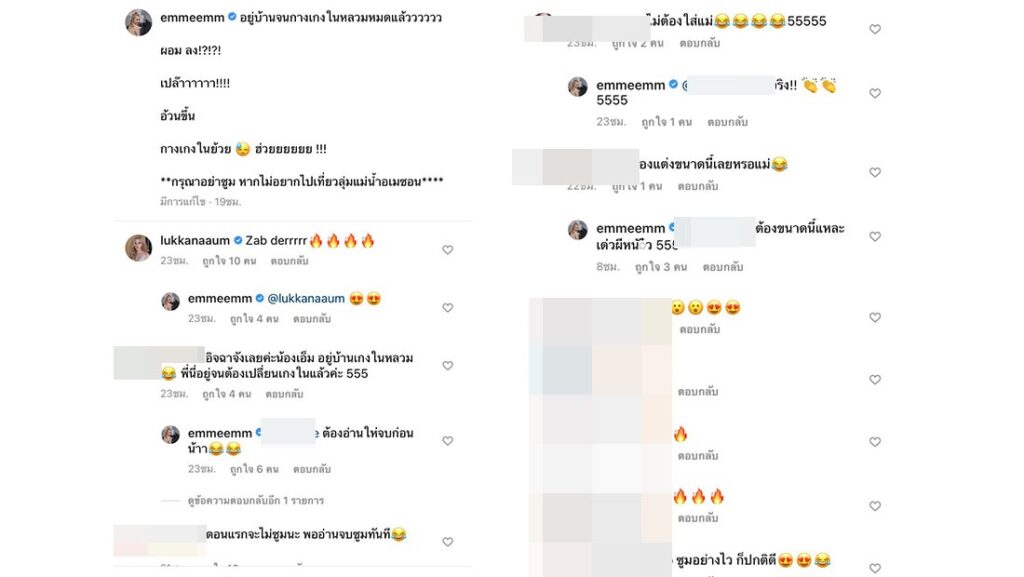This screenshot has width=1024, height=577.
Task: Like the comment with single fire emoji
Action: [875, 442]
